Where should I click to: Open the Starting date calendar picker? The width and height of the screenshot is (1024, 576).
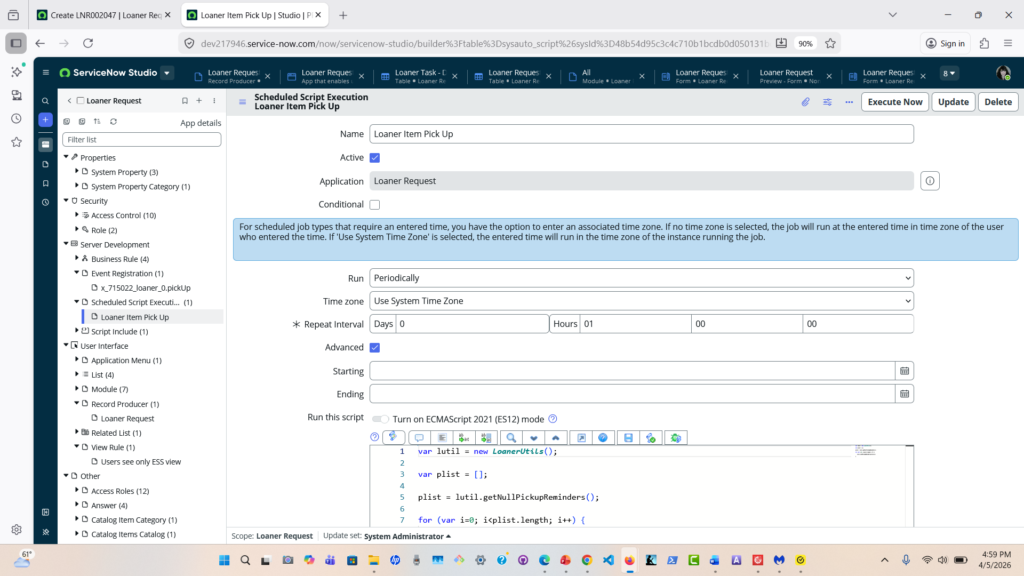tap(904, 370)
